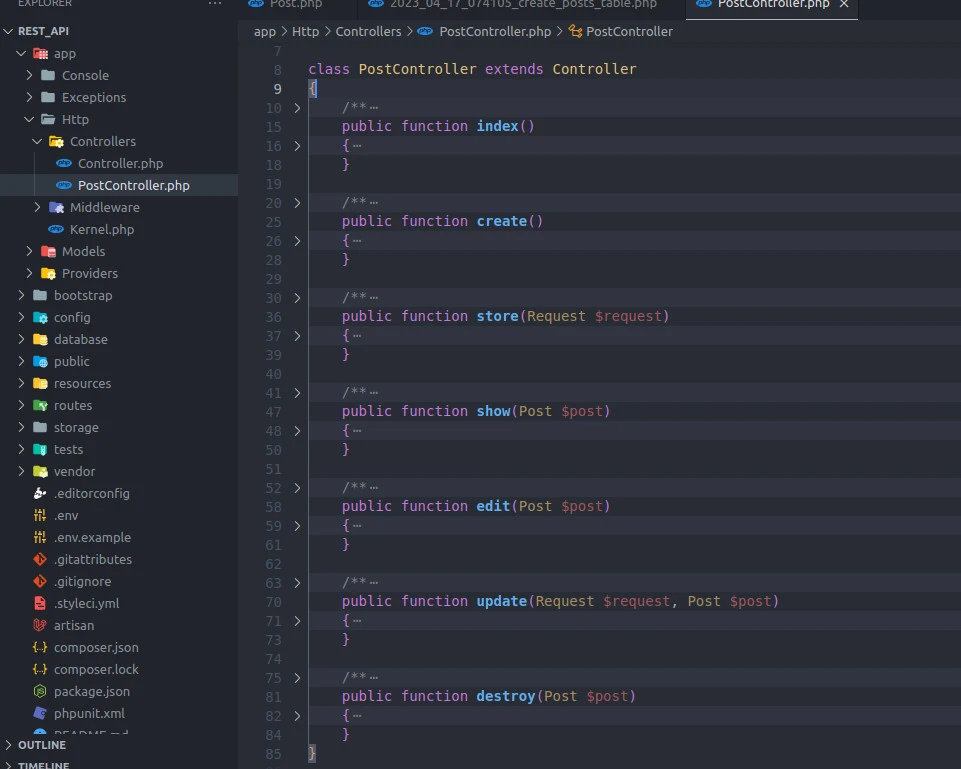Viewport: 961px width, 769px height.
Task: Unfold the index function body
Action: pos(297,146)
